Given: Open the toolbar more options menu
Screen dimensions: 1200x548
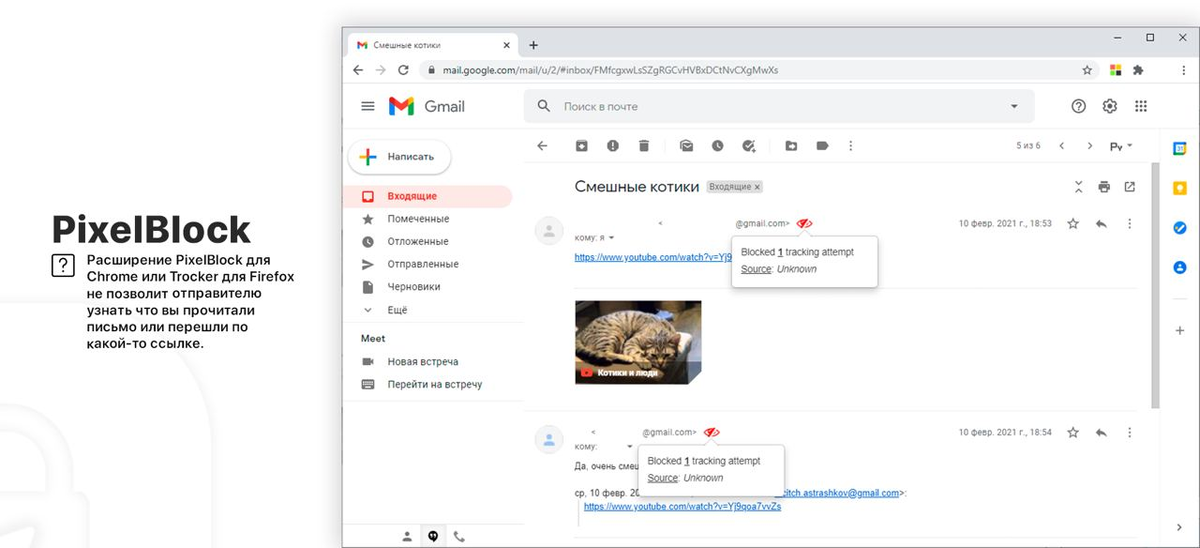Looking at the screenshot, I should [851, 145].
